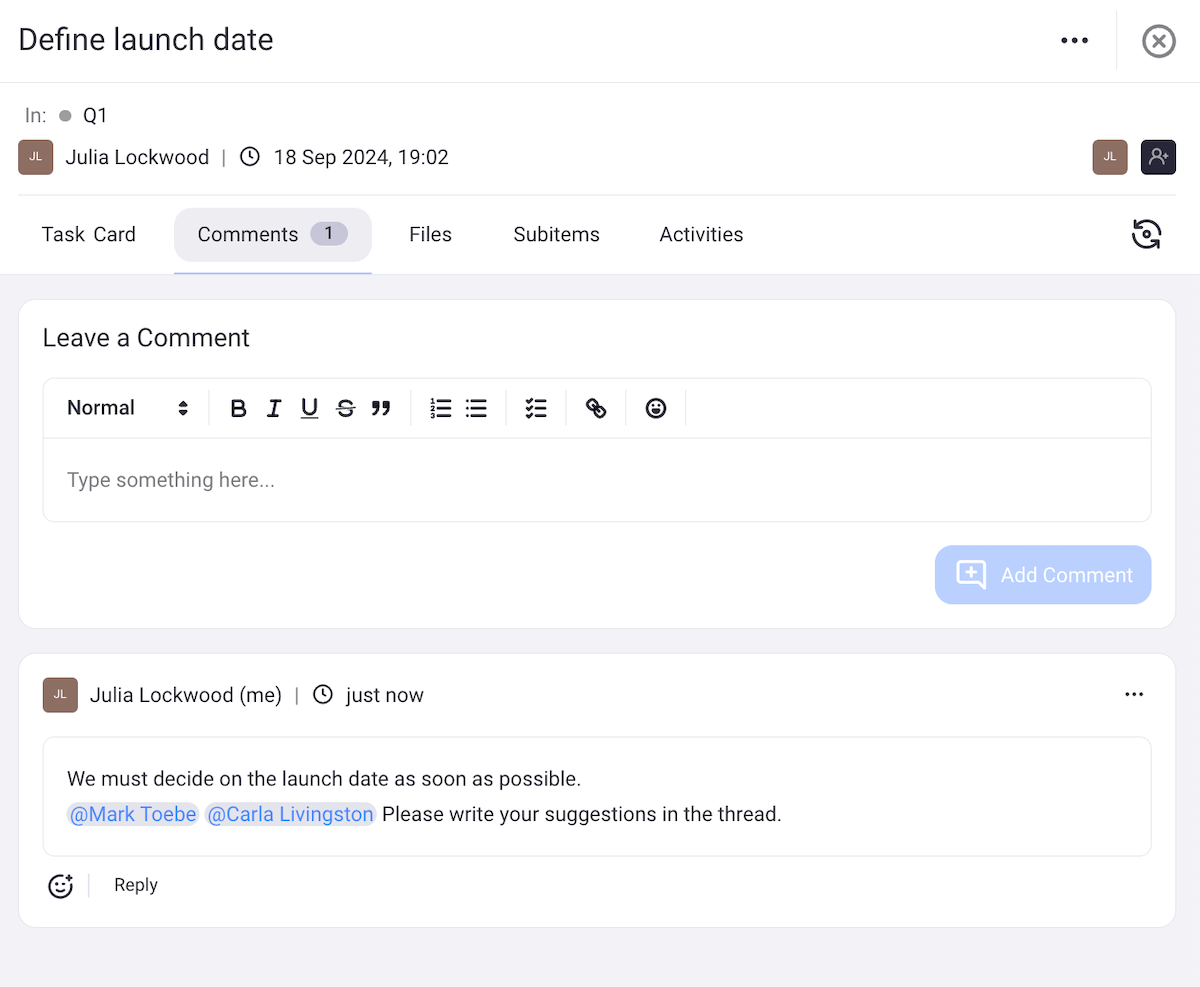1200x987 pixels.
Task: Toggle underline text formatting
Action: (309, 408)
